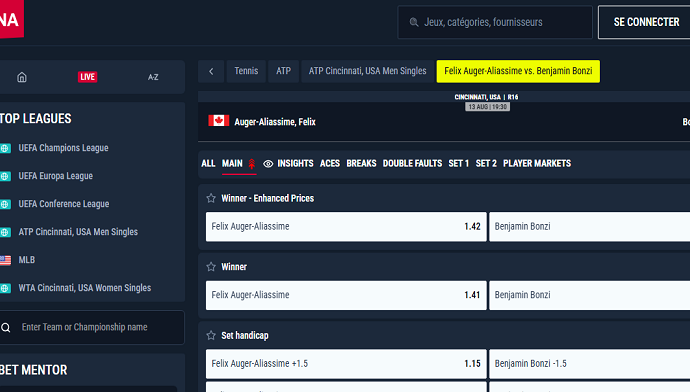This screenshot has width=690, height=392.
Task: Click the Canada flag next to Auger-Aliassime
Action: 219,121
